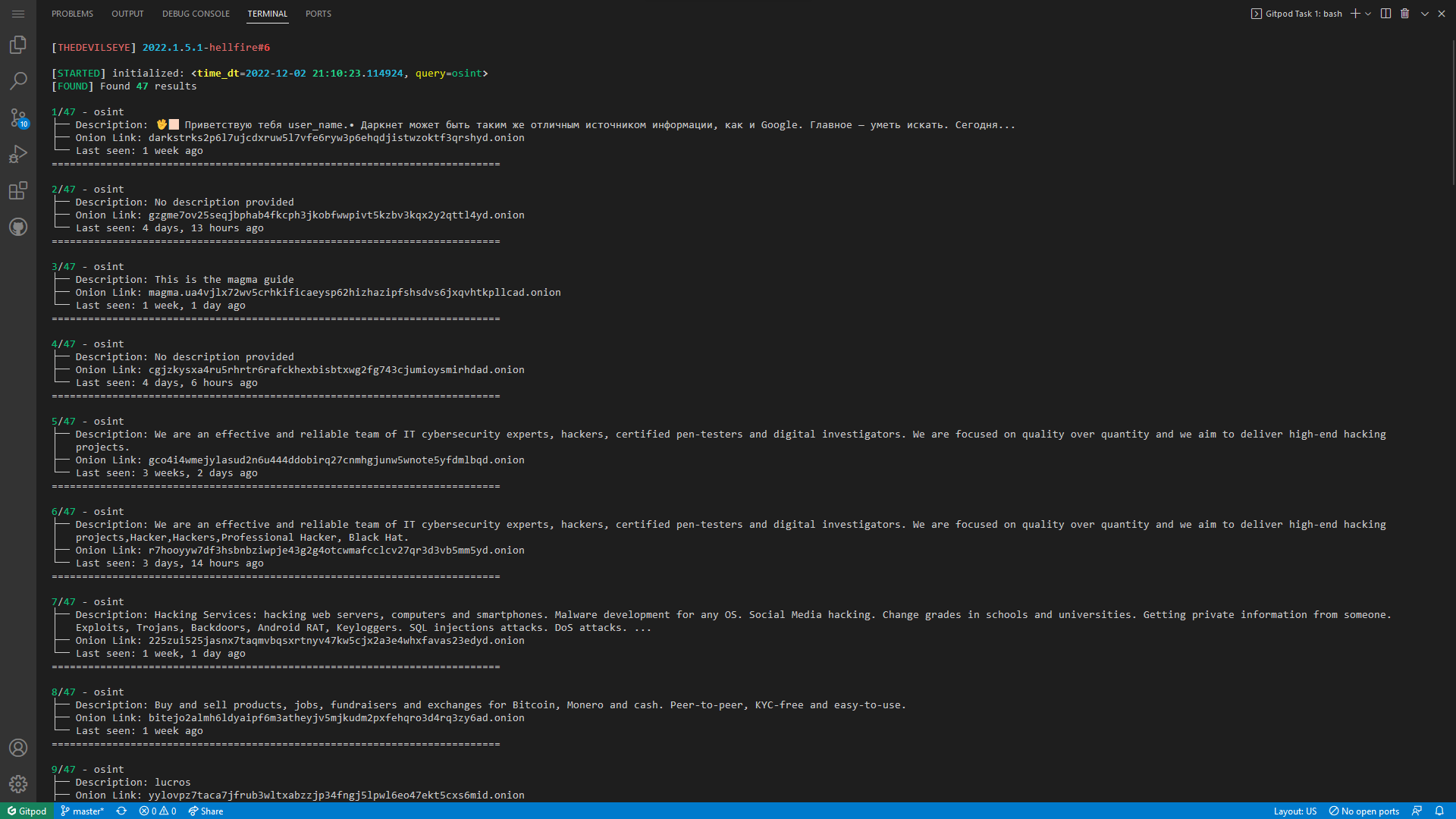Open the No open ports indicator
Screen dimensions: 1456x819
1364,811
